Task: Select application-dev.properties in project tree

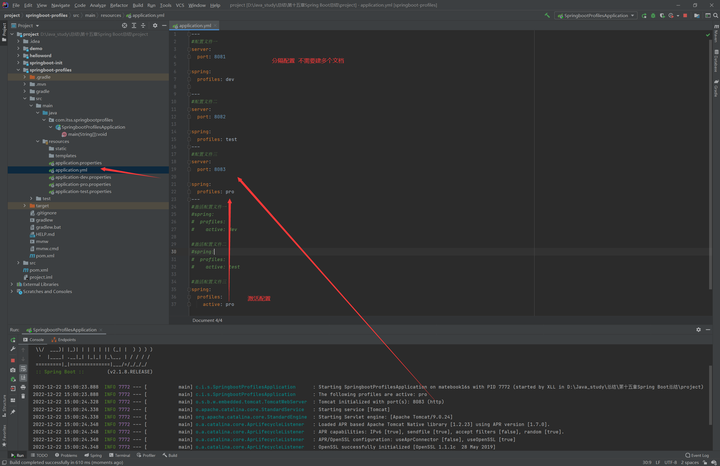Action: point(83,177)
